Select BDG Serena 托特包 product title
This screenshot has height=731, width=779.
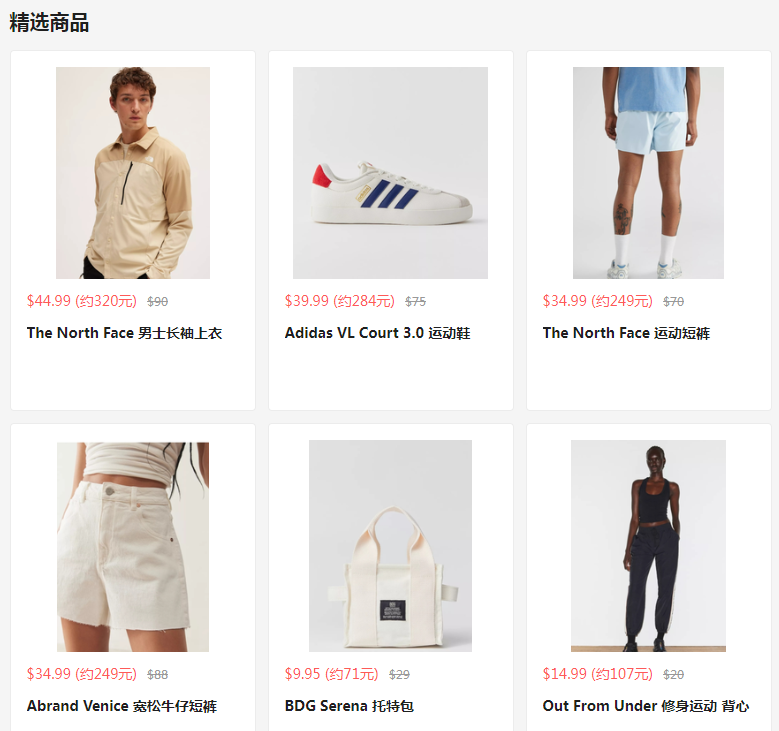(x=349, y=706)
